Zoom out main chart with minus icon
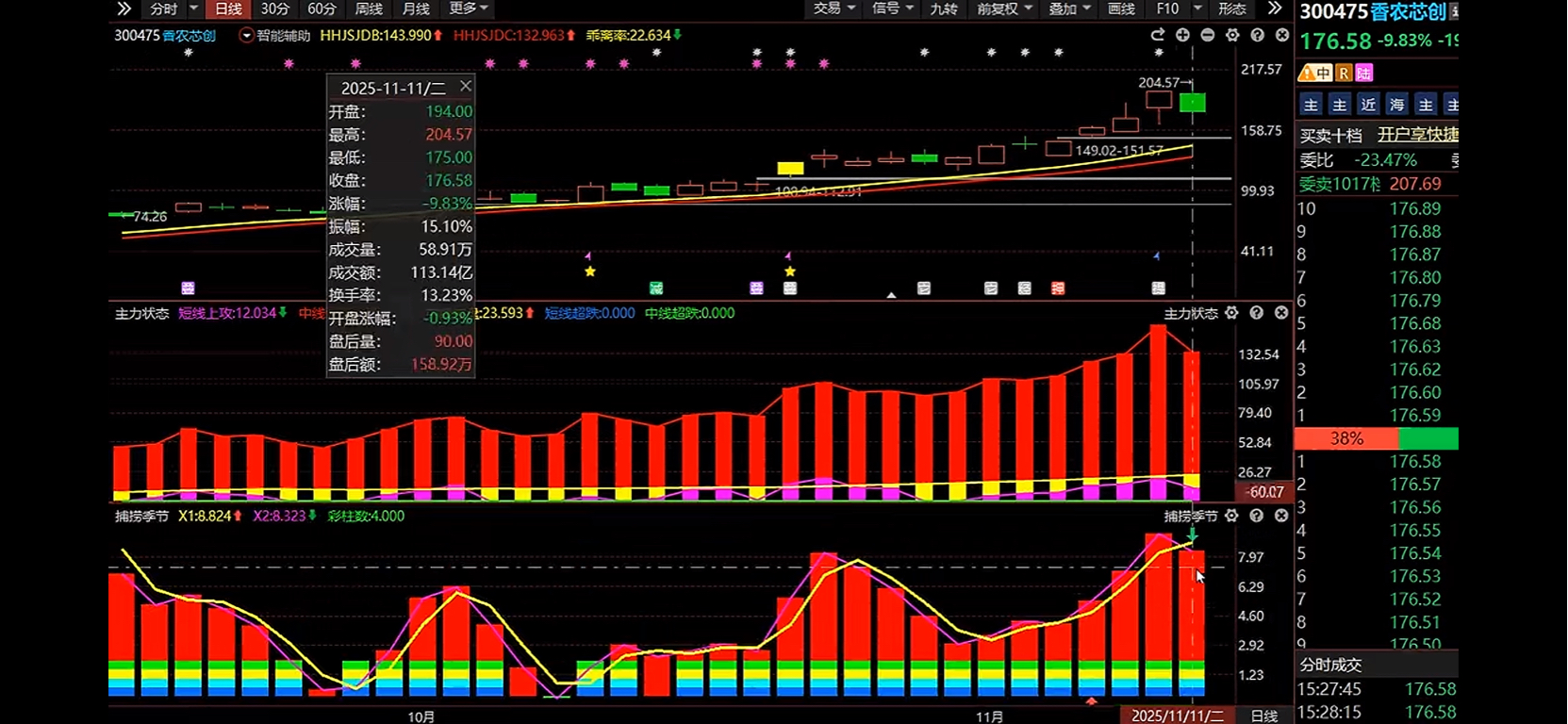 tap(1208, 35)
